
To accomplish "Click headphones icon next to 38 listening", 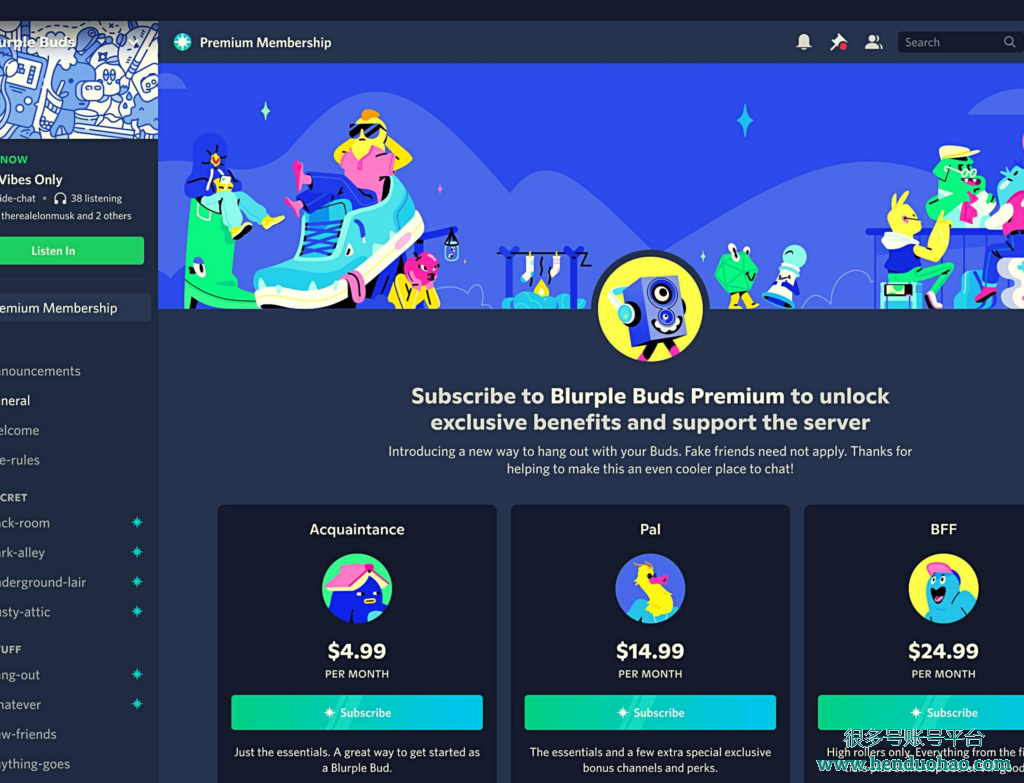I will point(60,198).
